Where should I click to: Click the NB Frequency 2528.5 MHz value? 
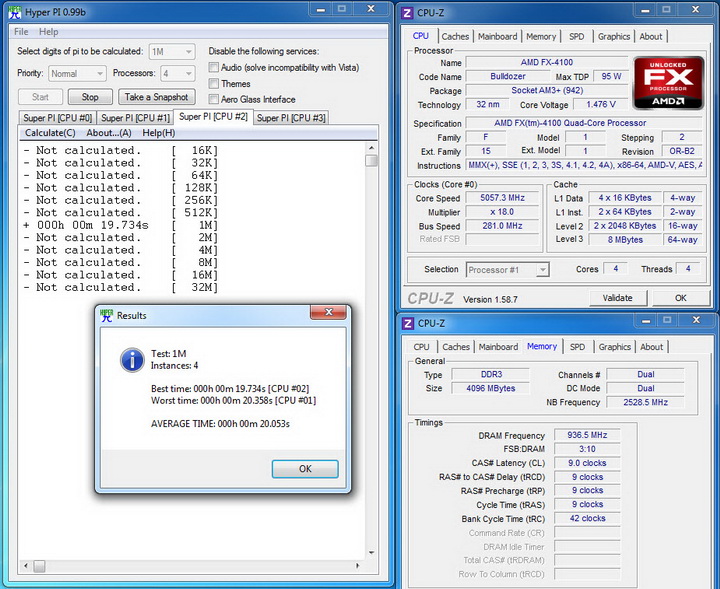[x=645, y=402]
